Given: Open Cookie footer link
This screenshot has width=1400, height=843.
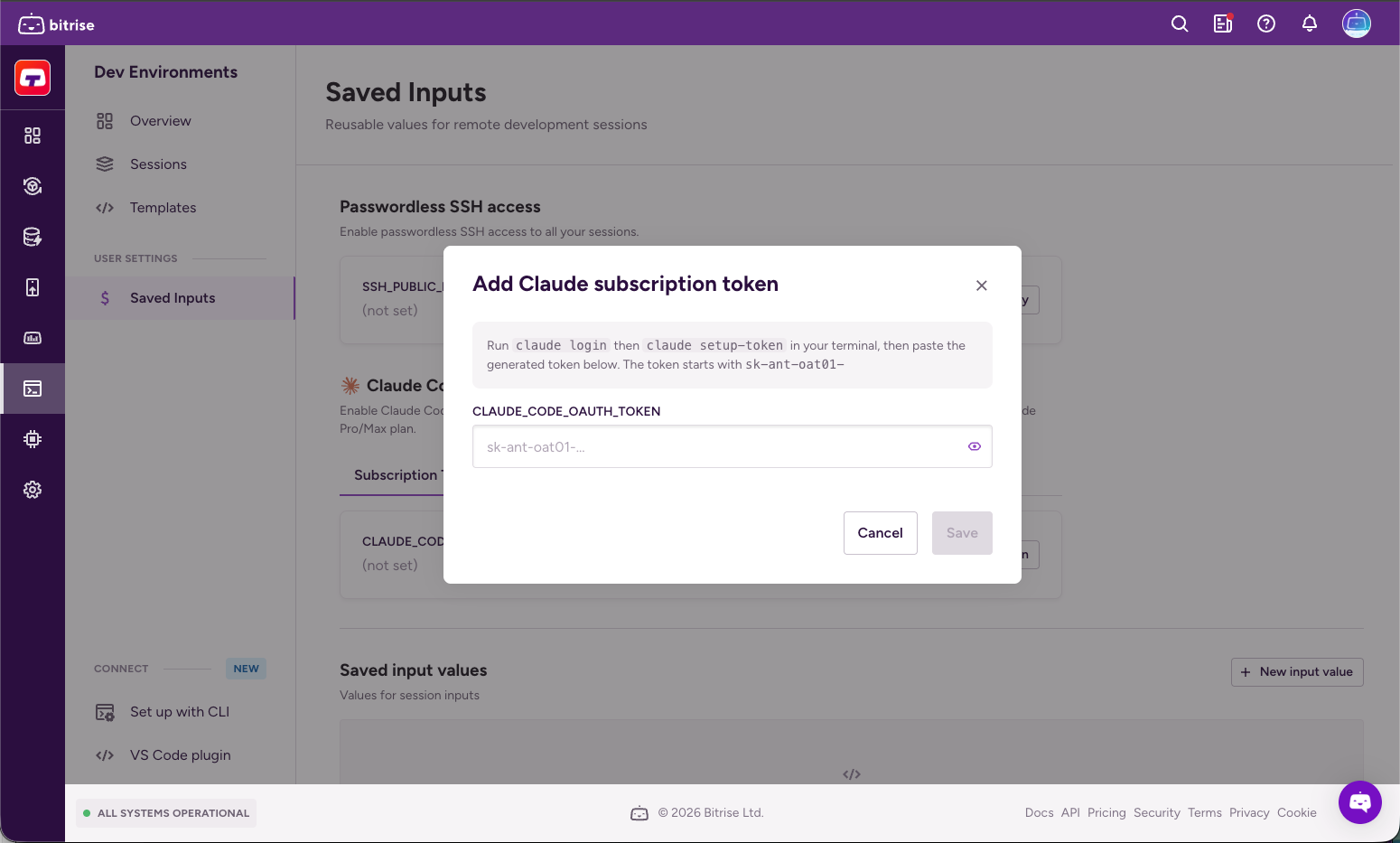Looking at the screenshot, I should tap(1297, 813).
